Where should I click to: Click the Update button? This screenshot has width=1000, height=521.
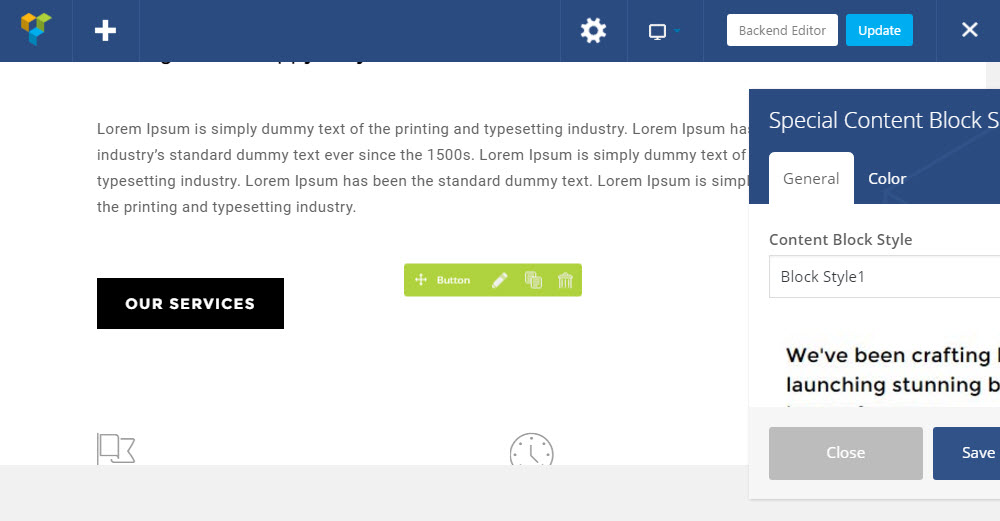click(879, 30)
